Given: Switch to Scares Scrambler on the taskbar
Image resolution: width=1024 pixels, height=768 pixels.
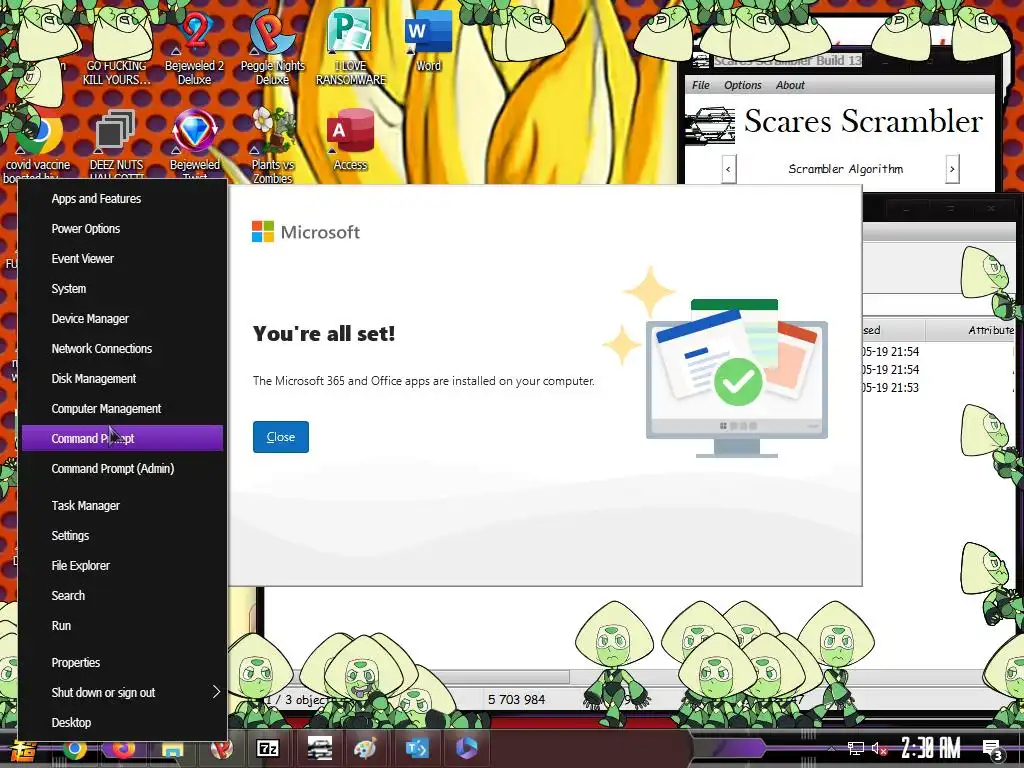Looking at the screenshot, I should pyautogui.click(x=319, y=748).
